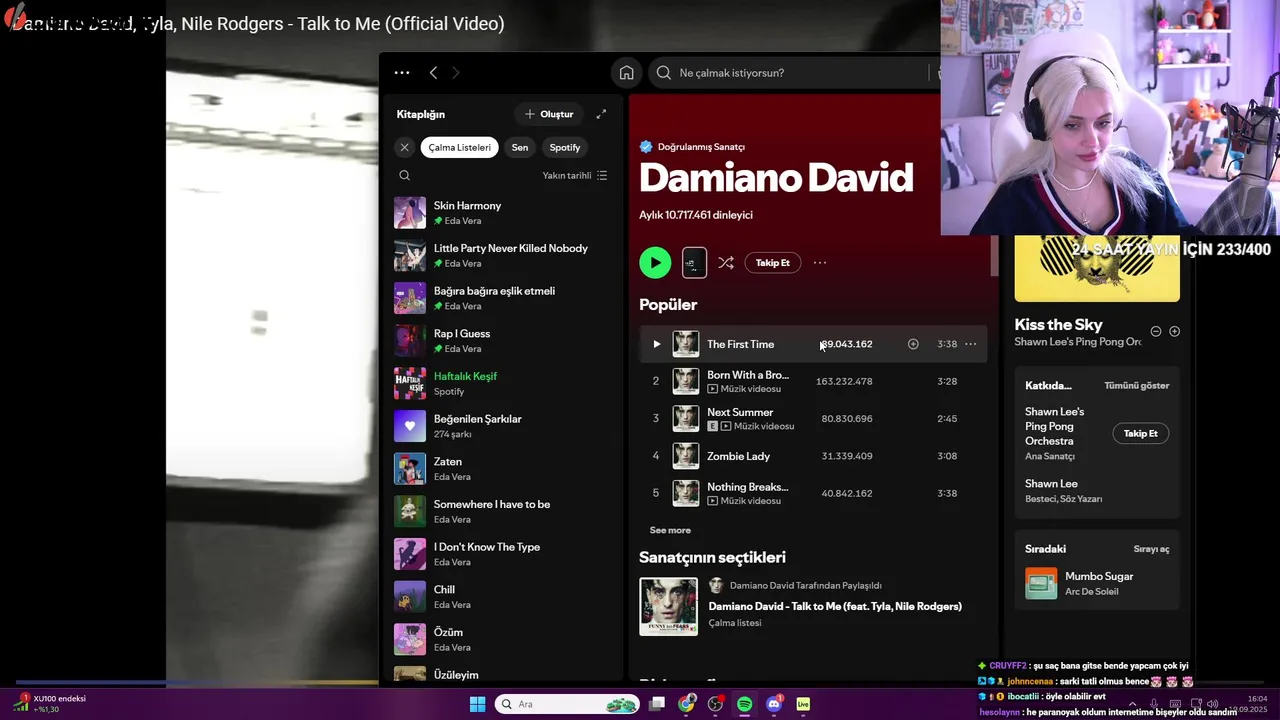Image resolution: width=1280 pixels, height=720 pixels.
Task: Toggle shuffle on the artist page
Action: click(726, 263)
